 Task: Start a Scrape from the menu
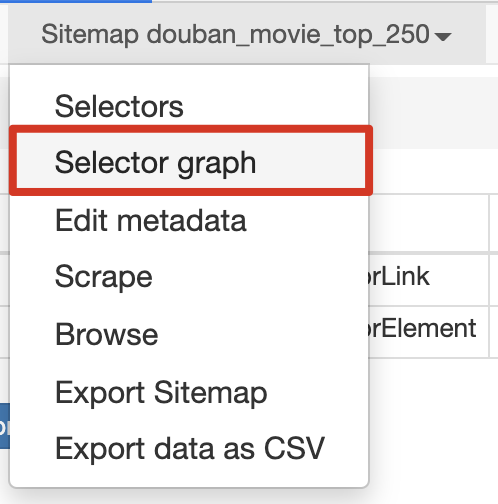104,277
